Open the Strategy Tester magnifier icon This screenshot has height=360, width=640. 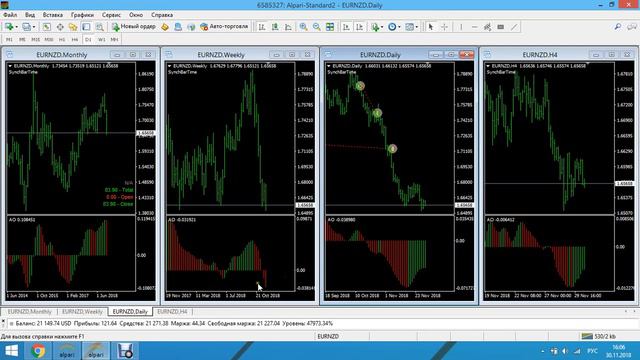99,27
